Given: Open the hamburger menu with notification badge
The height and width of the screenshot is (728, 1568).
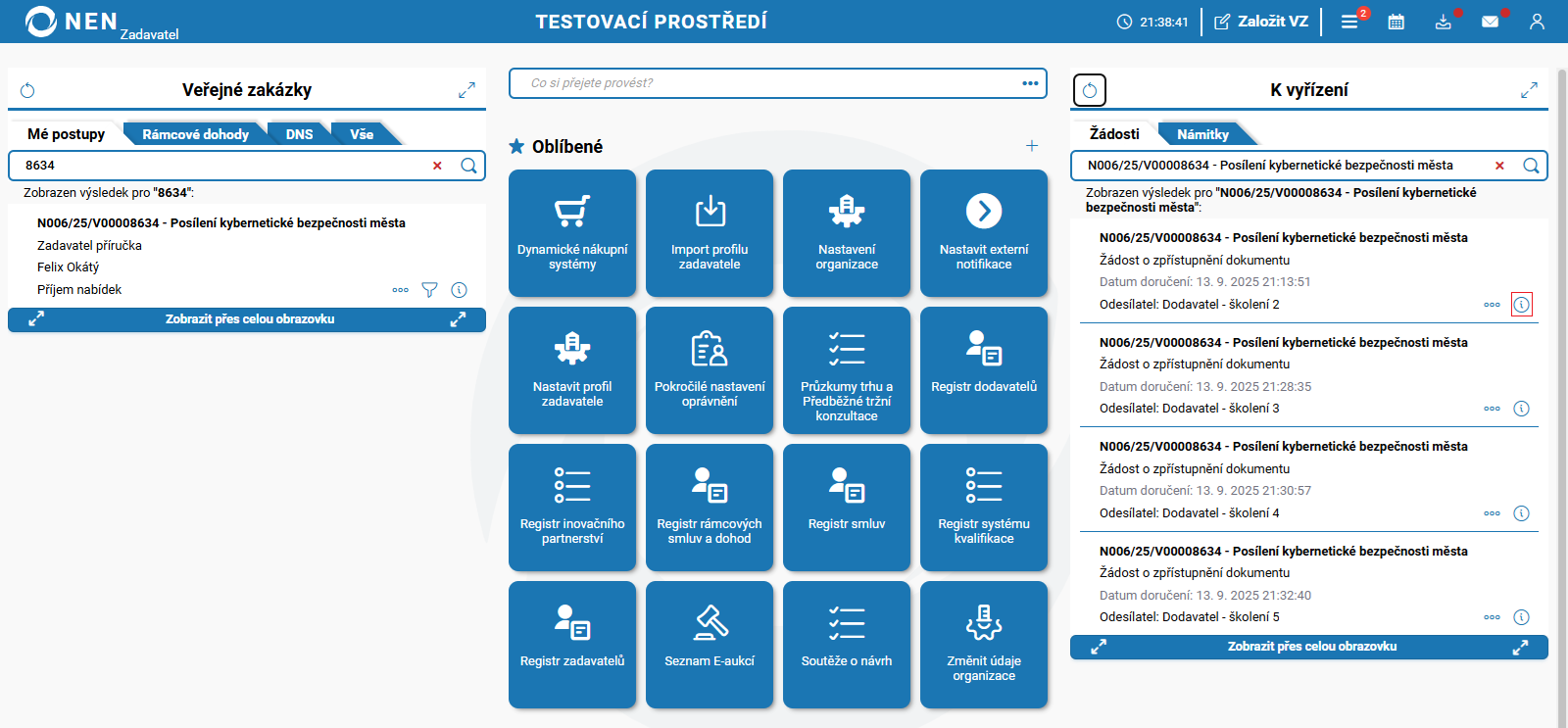Looking at the screenshot, I should (x=1349, y=22).
